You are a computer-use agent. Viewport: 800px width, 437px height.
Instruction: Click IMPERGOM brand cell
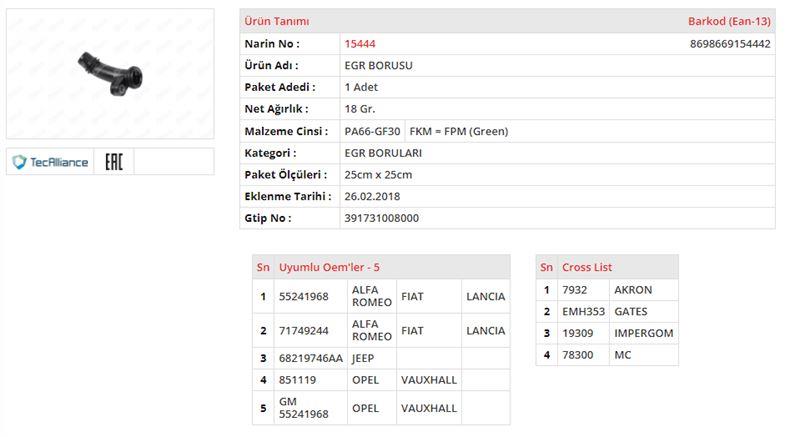pyautogui.click(x=644, y=333)
